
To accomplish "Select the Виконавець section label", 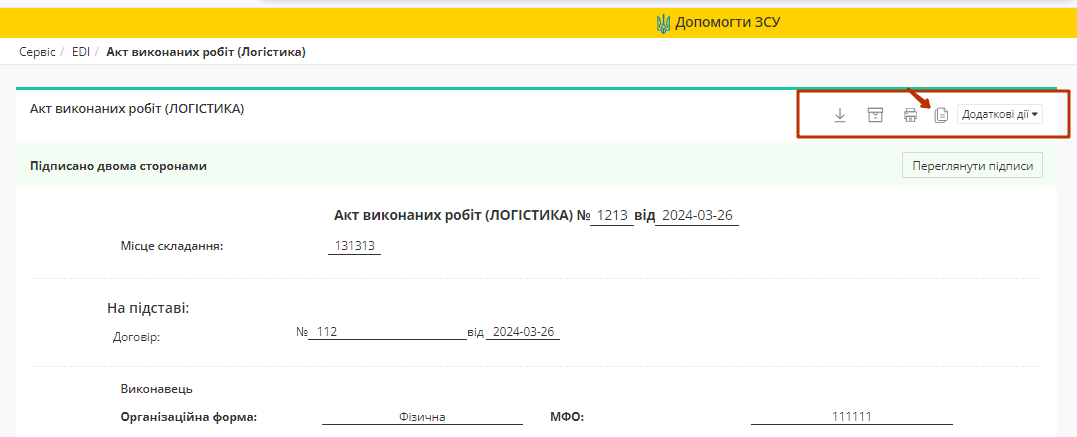I will coord(157,389).
